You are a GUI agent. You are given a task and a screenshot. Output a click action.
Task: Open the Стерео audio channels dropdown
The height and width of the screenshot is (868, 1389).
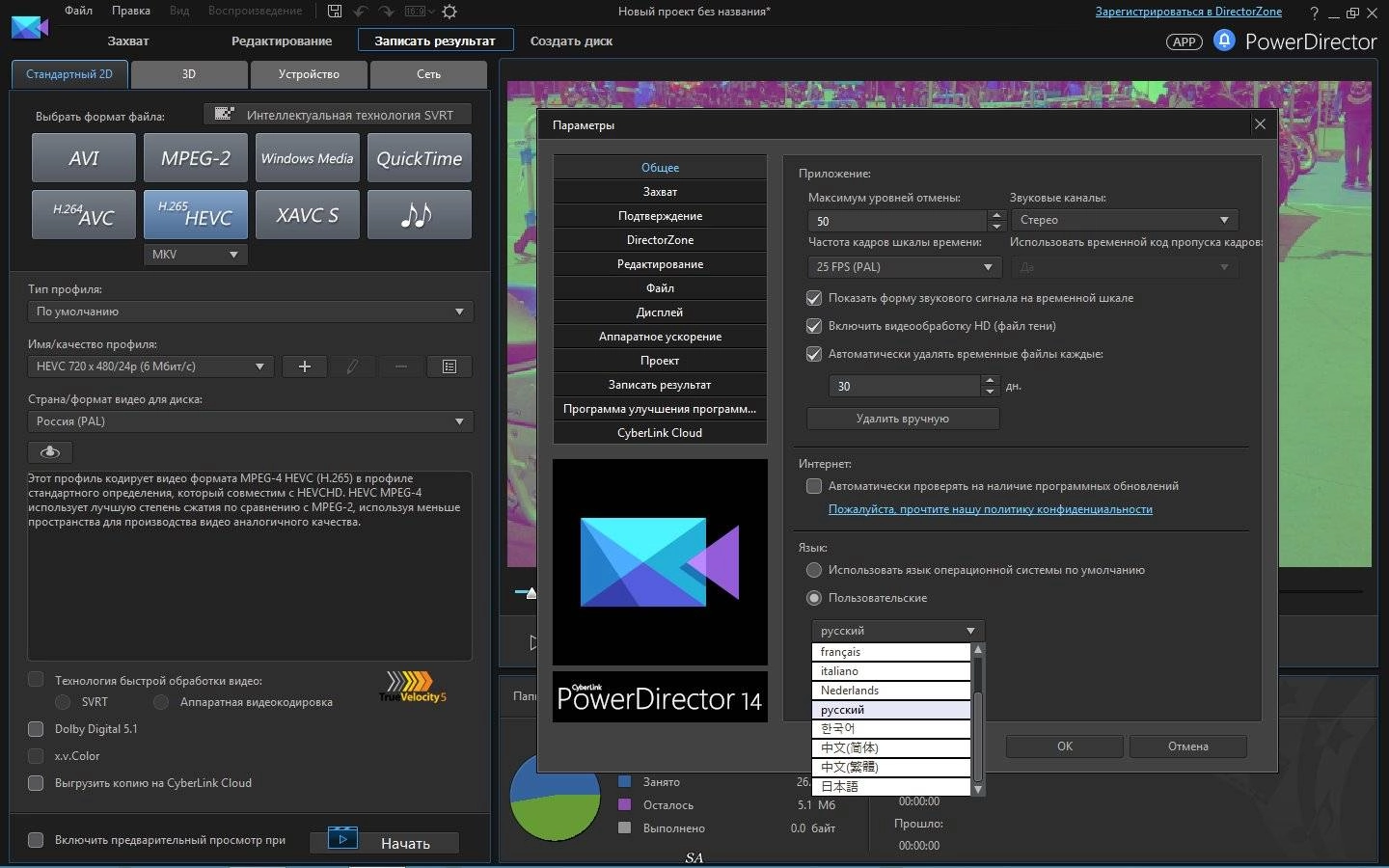(1124, 220)
